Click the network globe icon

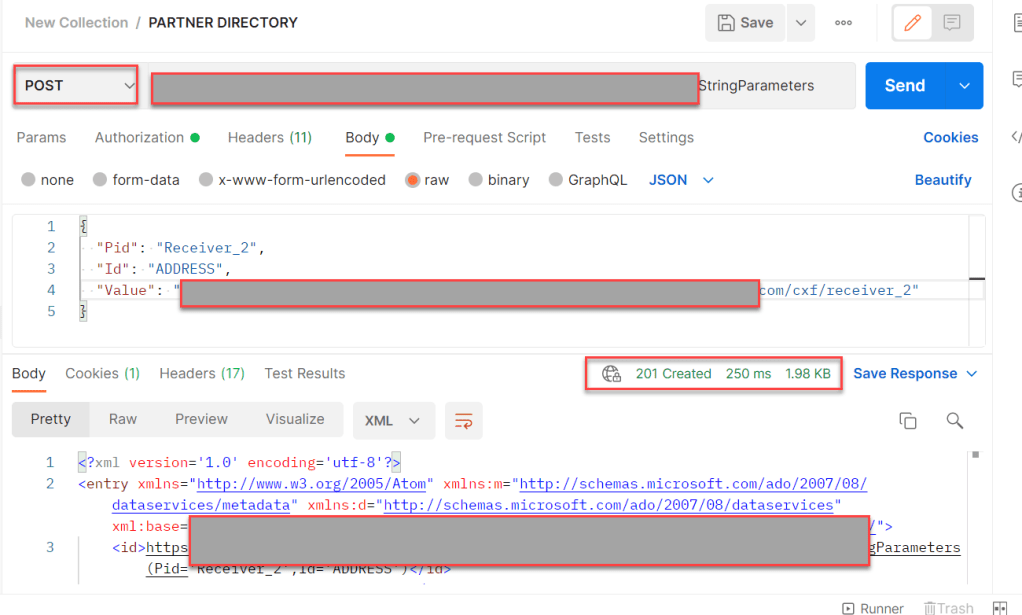[611, 374]
